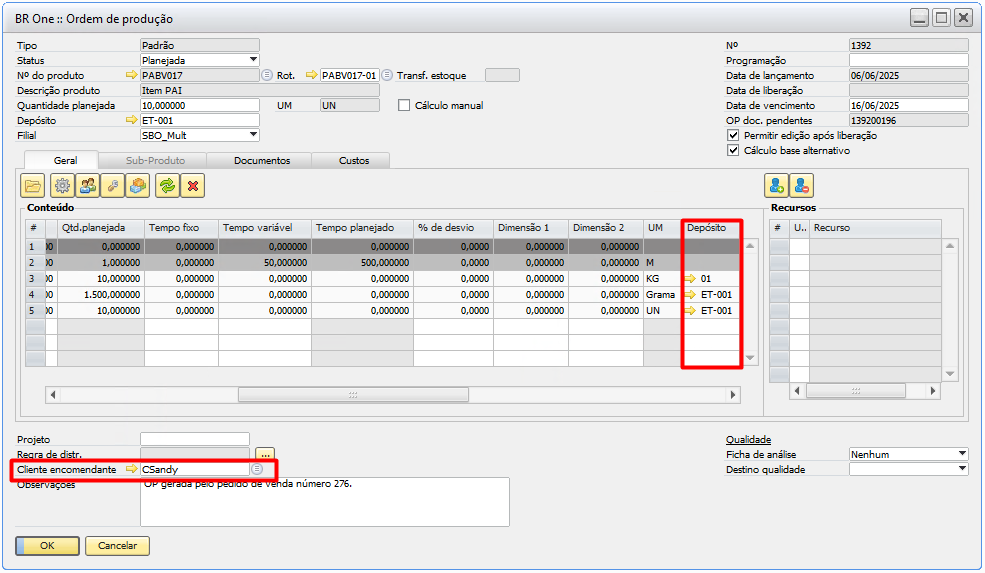Follow the link arrow in row 5 Depósito

690,310
